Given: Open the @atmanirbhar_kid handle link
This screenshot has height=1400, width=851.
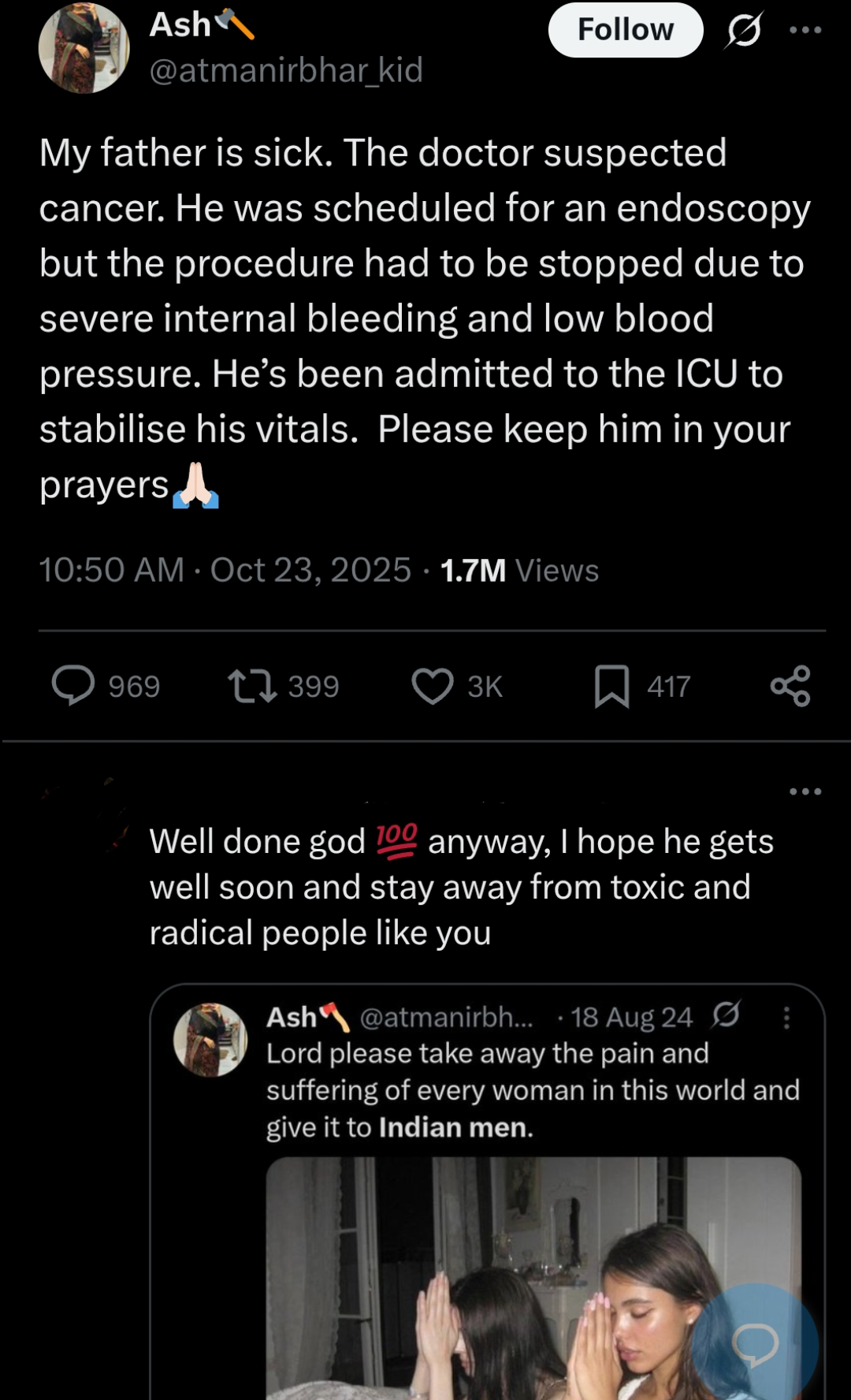Looking at the screenshot, I should tap(286, 71).
